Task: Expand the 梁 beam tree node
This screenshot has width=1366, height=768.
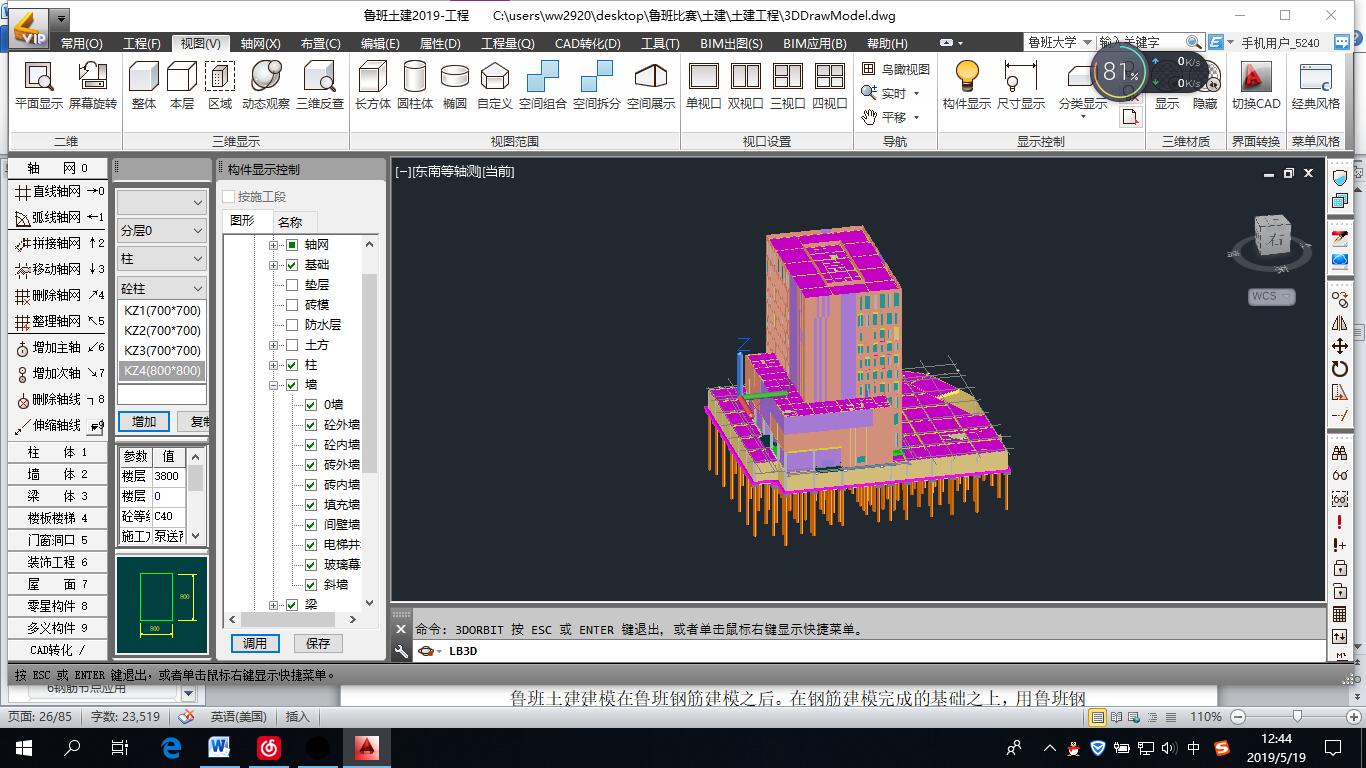Action: click(274, 605)
